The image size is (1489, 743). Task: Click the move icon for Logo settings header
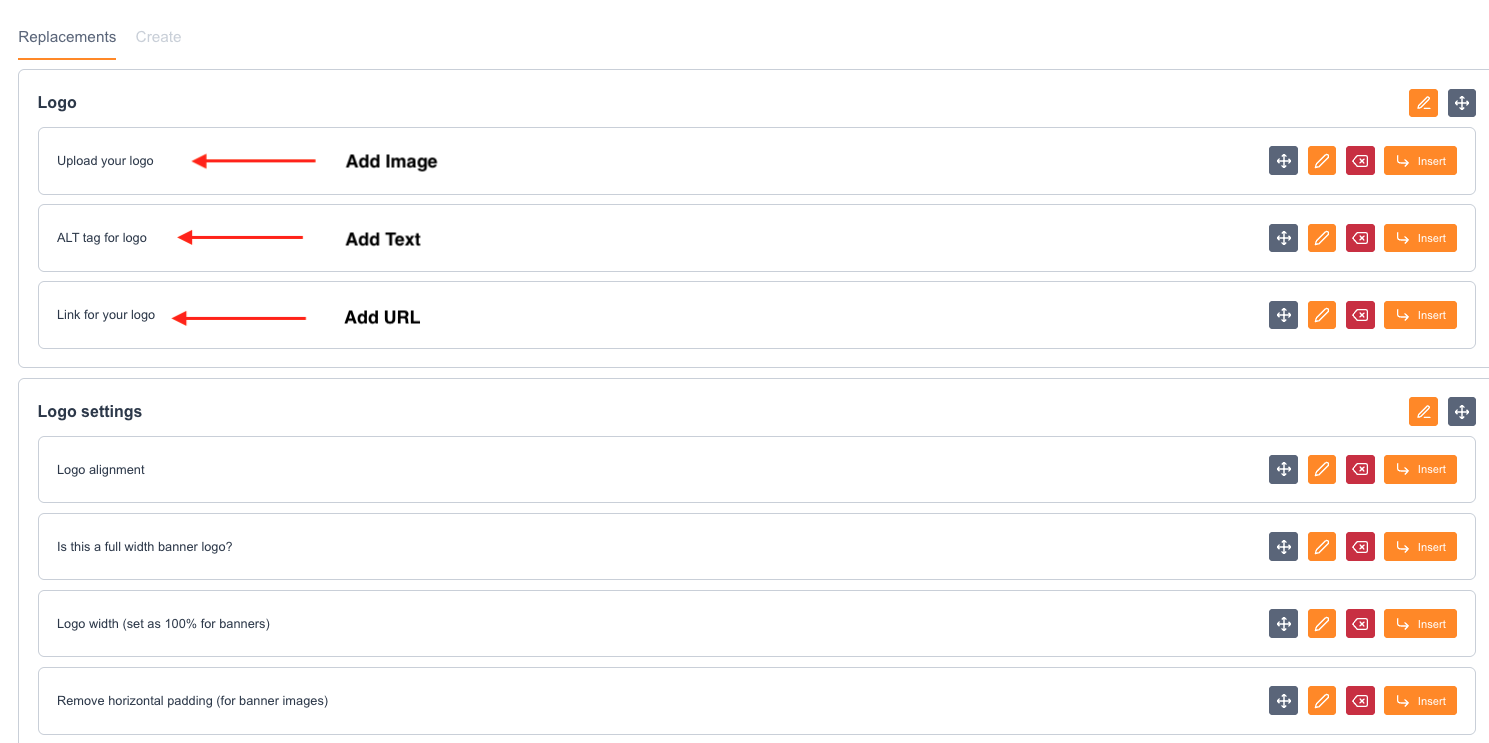(1461, 411)
